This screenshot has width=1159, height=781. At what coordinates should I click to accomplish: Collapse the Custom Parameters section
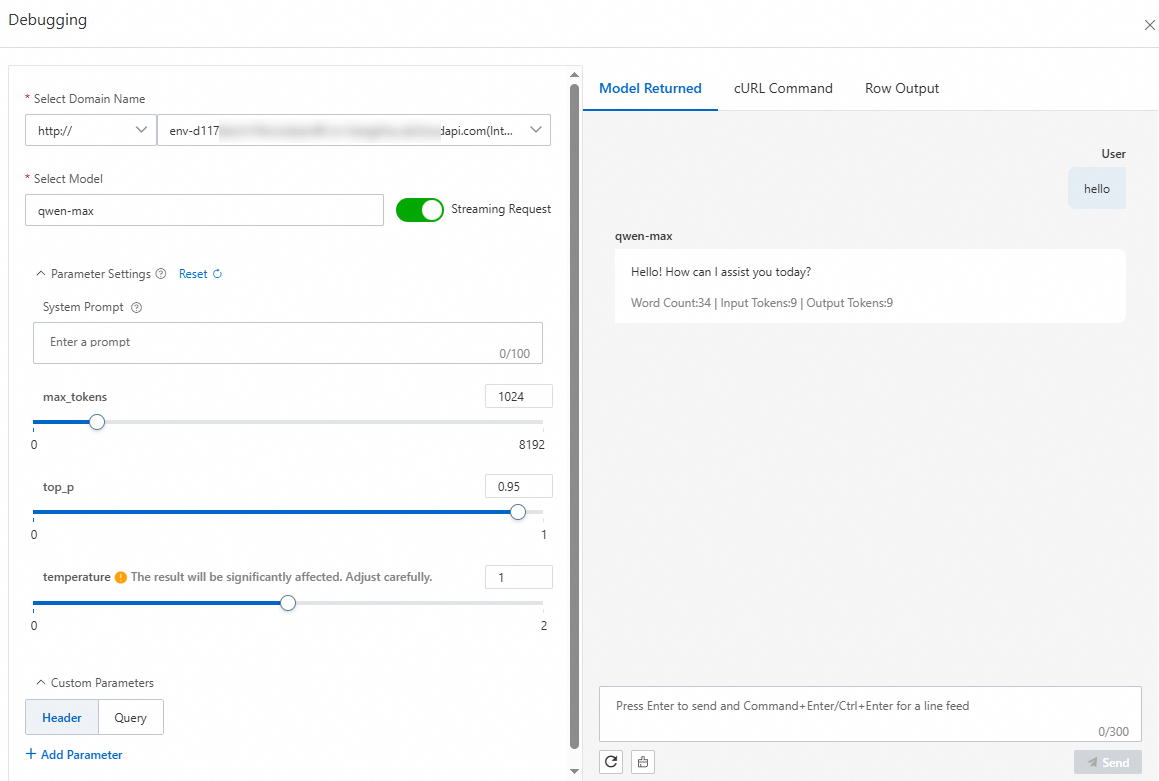coord(41,682)
